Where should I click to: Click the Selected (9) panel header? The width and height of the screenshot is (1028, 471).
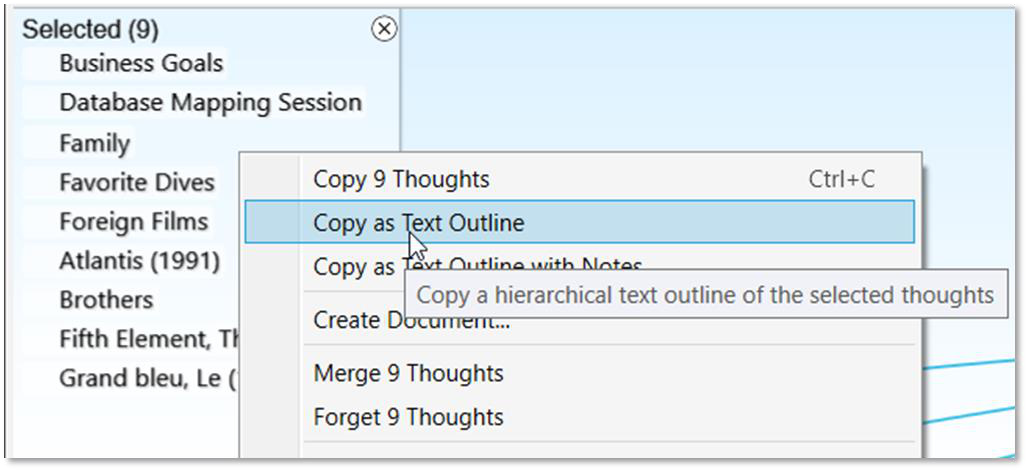[90, 29]
